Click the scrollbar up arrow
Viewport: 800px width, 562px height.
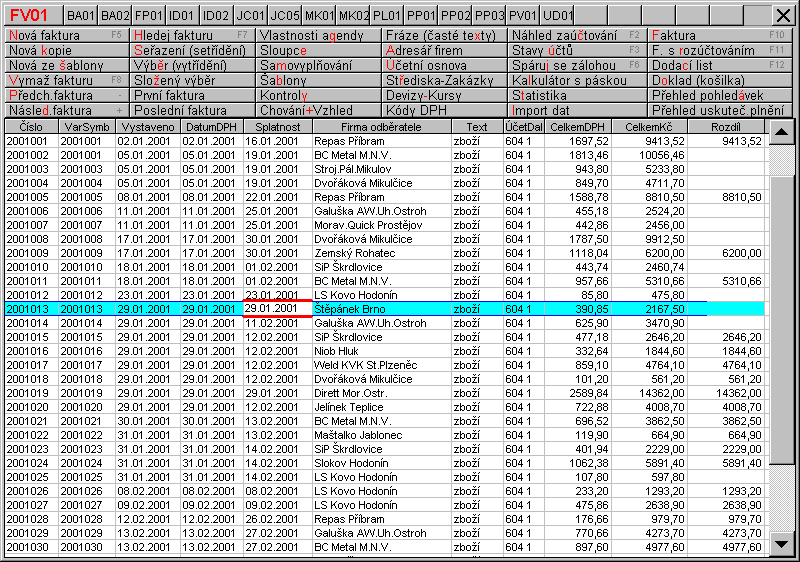(781, 132)
